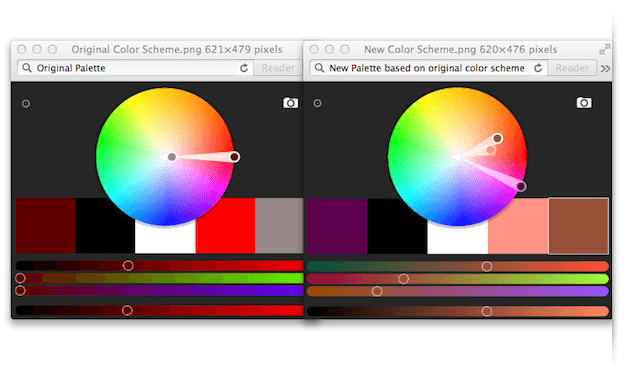Viewport: 625px width, 370px height.
Task: Click the green slider handle in Original Palette
Action: (x=20, y=278)
